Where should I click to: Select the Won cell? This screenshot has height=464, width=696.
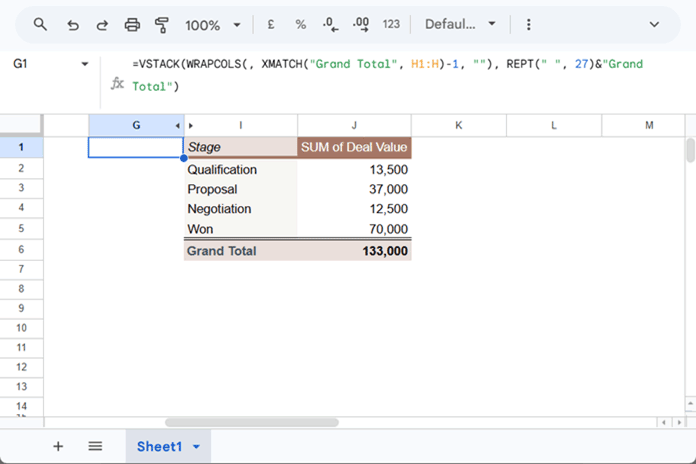pyautogui.click(x=241, y=228)
